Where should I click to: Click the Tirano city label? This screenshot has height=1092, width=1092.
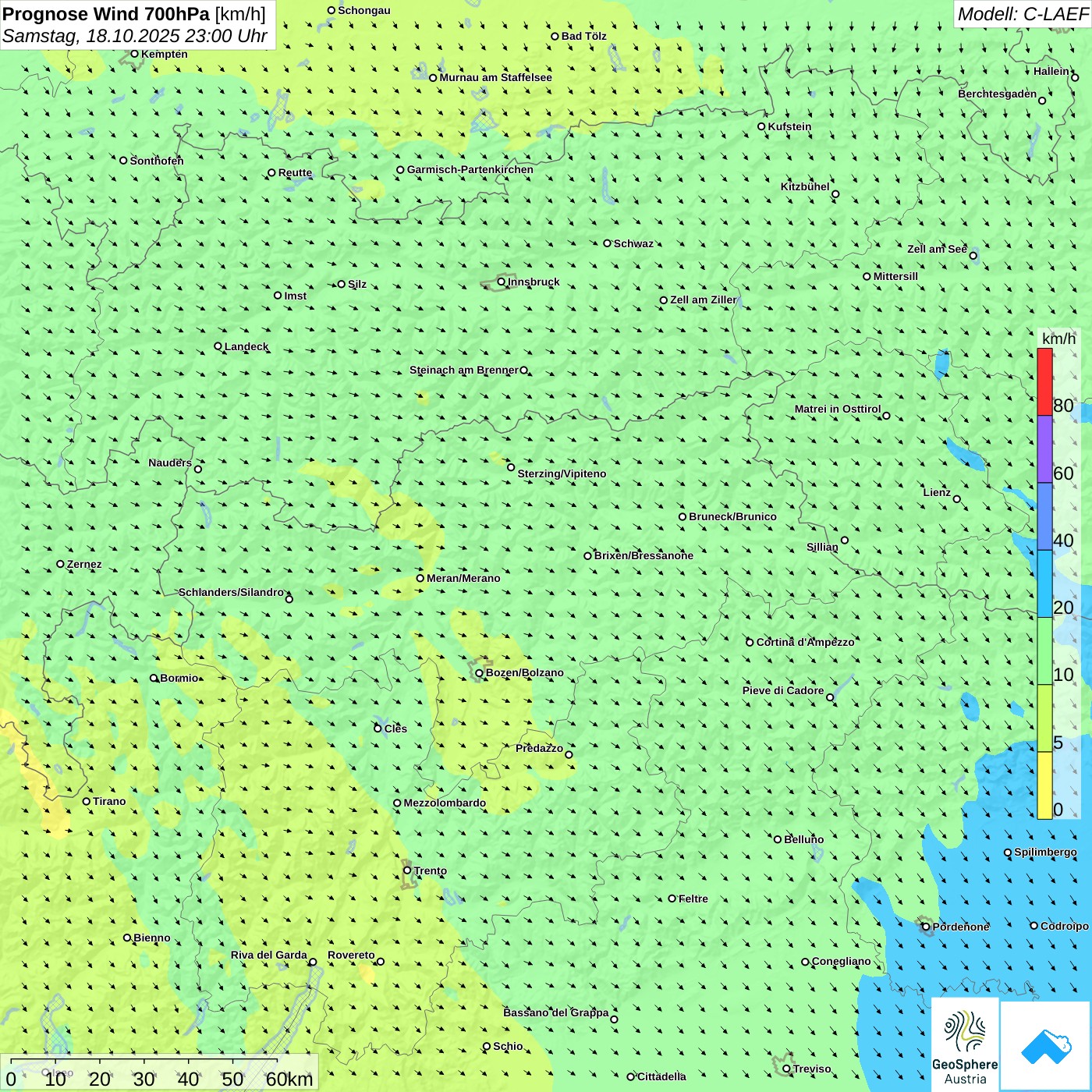click(109, 801)
